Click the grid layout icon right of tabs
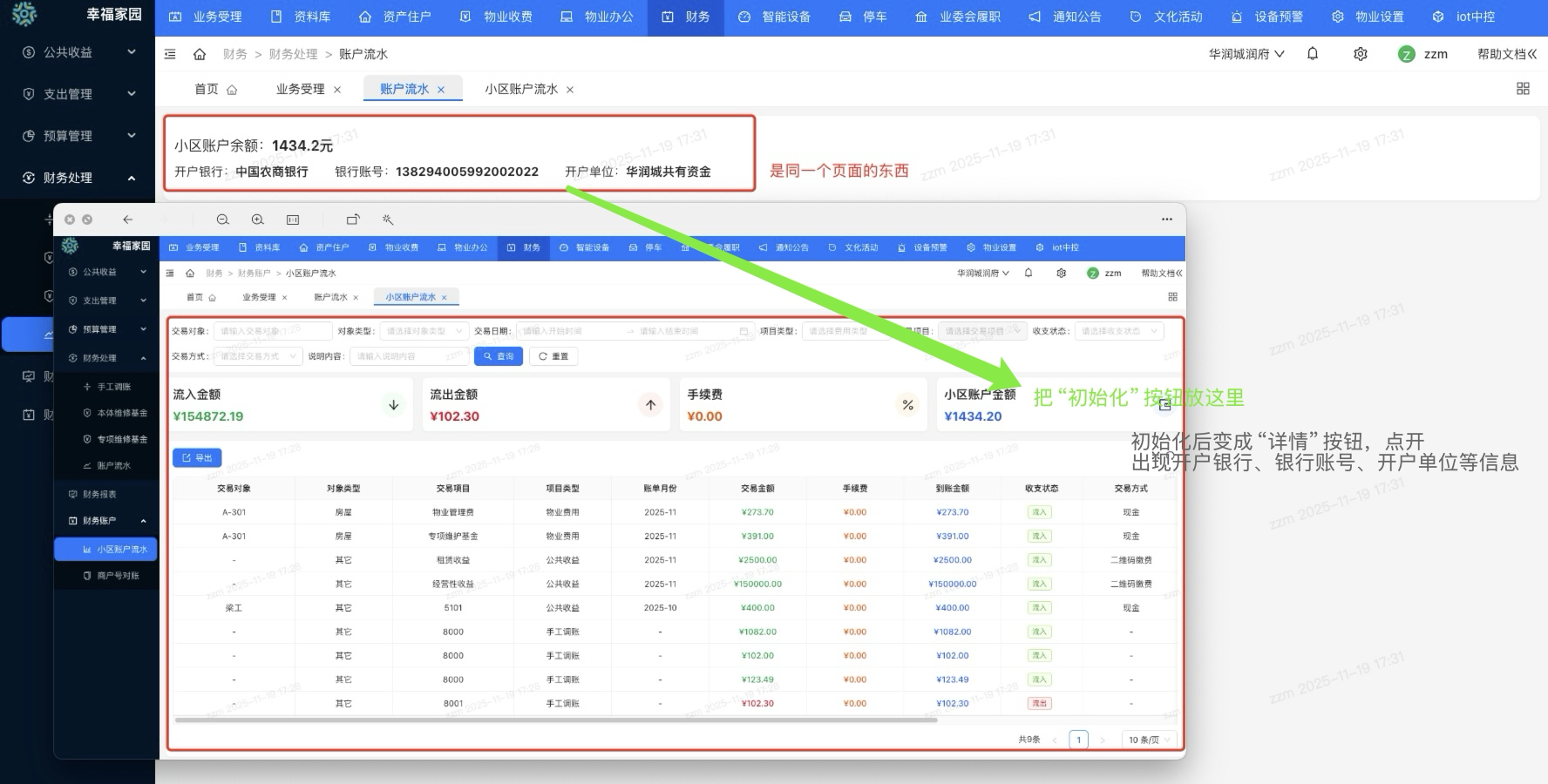 tap(1523, 89)
